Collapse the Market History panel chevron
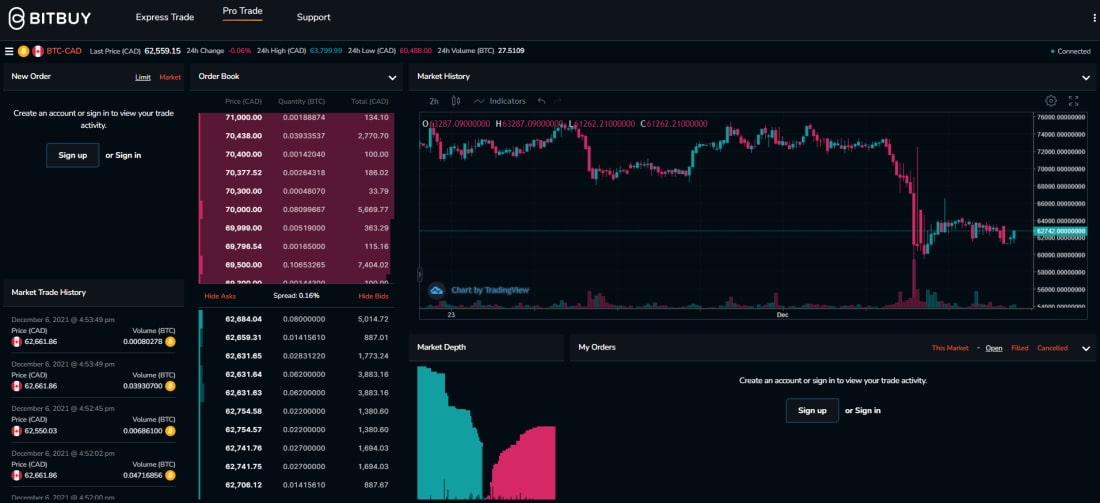 tap(1086, 78)
